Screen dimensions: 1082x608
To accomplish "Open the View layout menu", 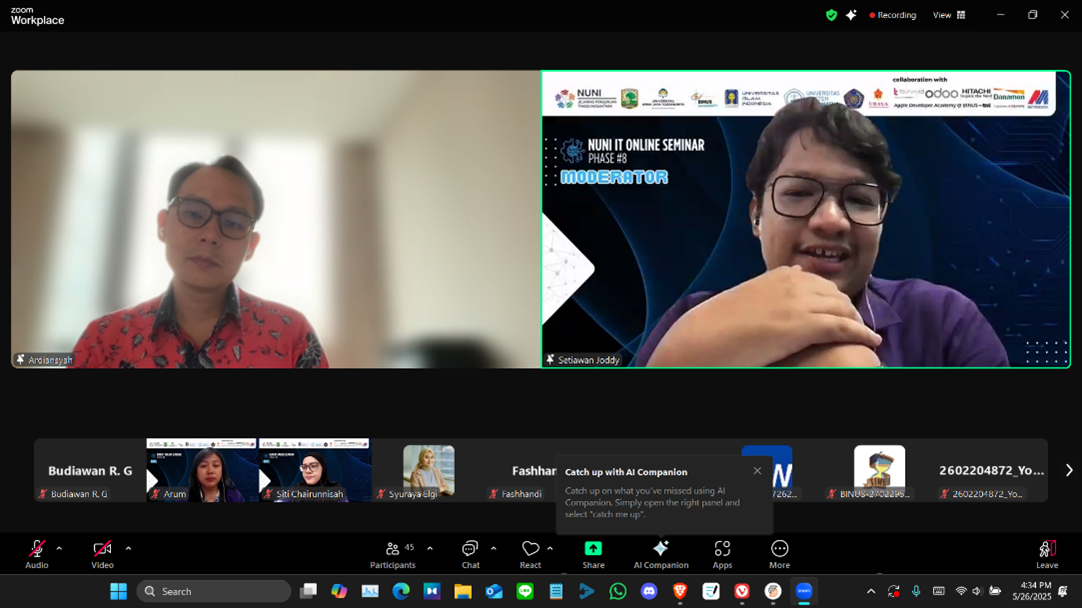I will tap(949, 15).
